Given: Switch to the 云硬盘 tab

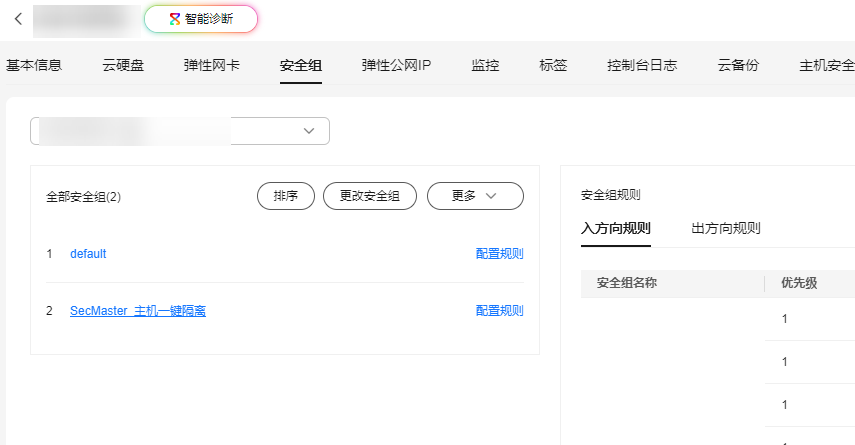Looking at the screenshot, I should coord(123,66).
